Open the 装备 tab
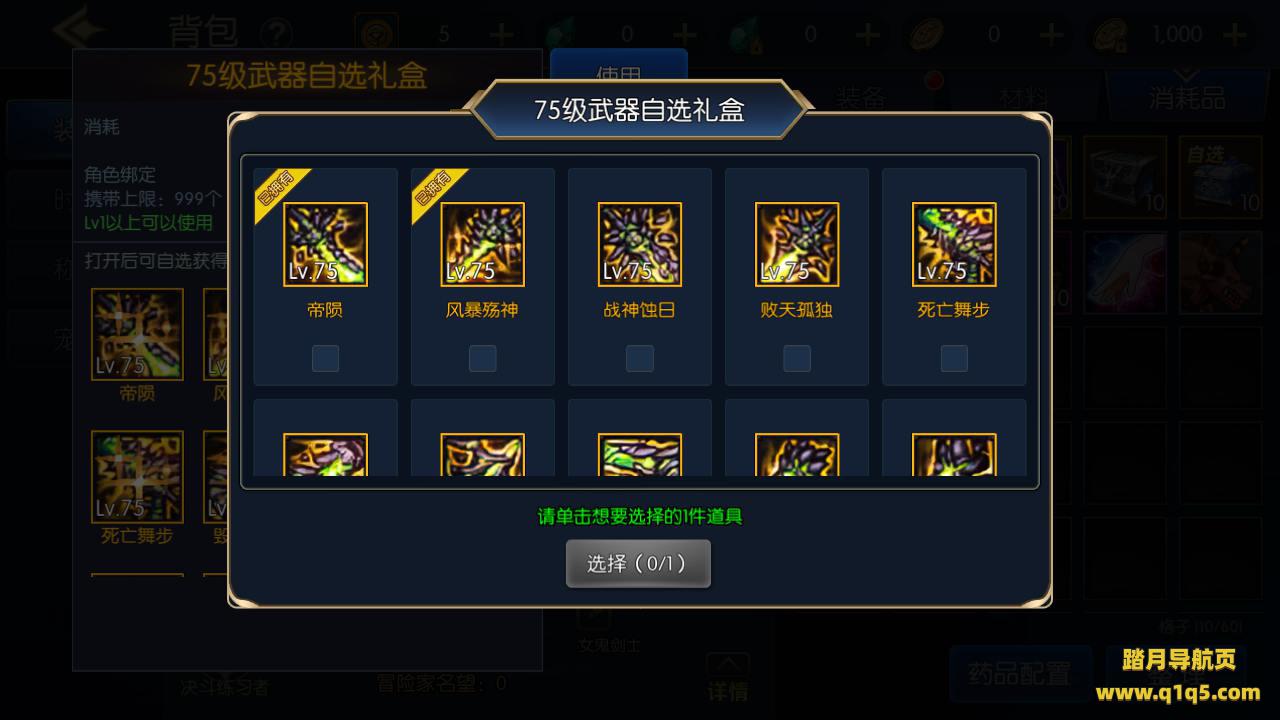1280x720 pixels. [x=861, y=98]
